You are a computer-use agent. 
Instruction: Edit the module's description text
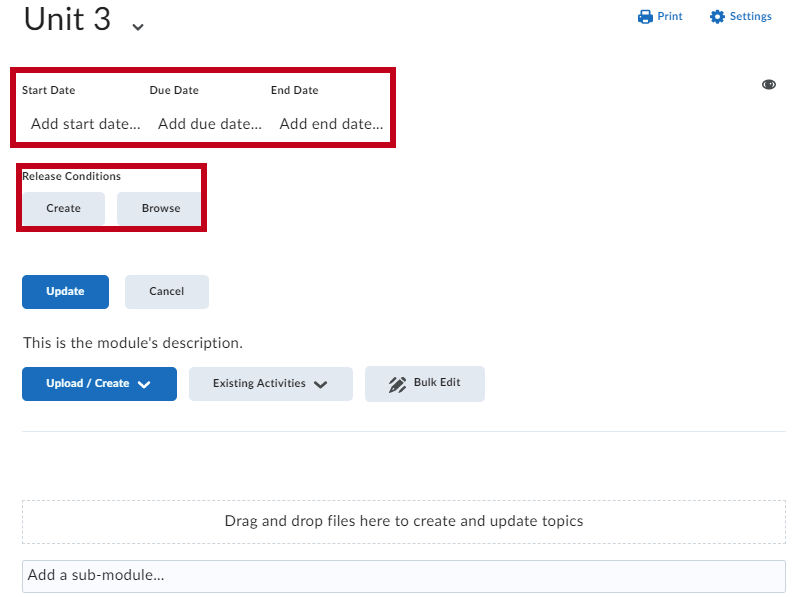pos(133,343)
